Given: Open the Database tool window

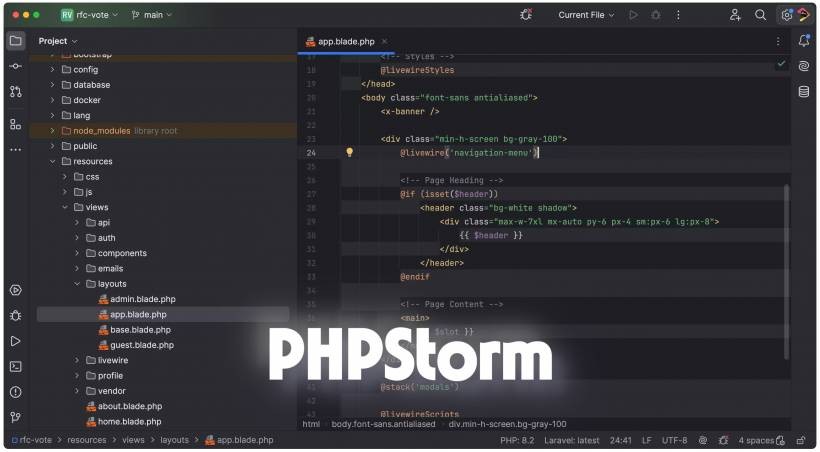Looking at the screenshot, I should (804, 92).
